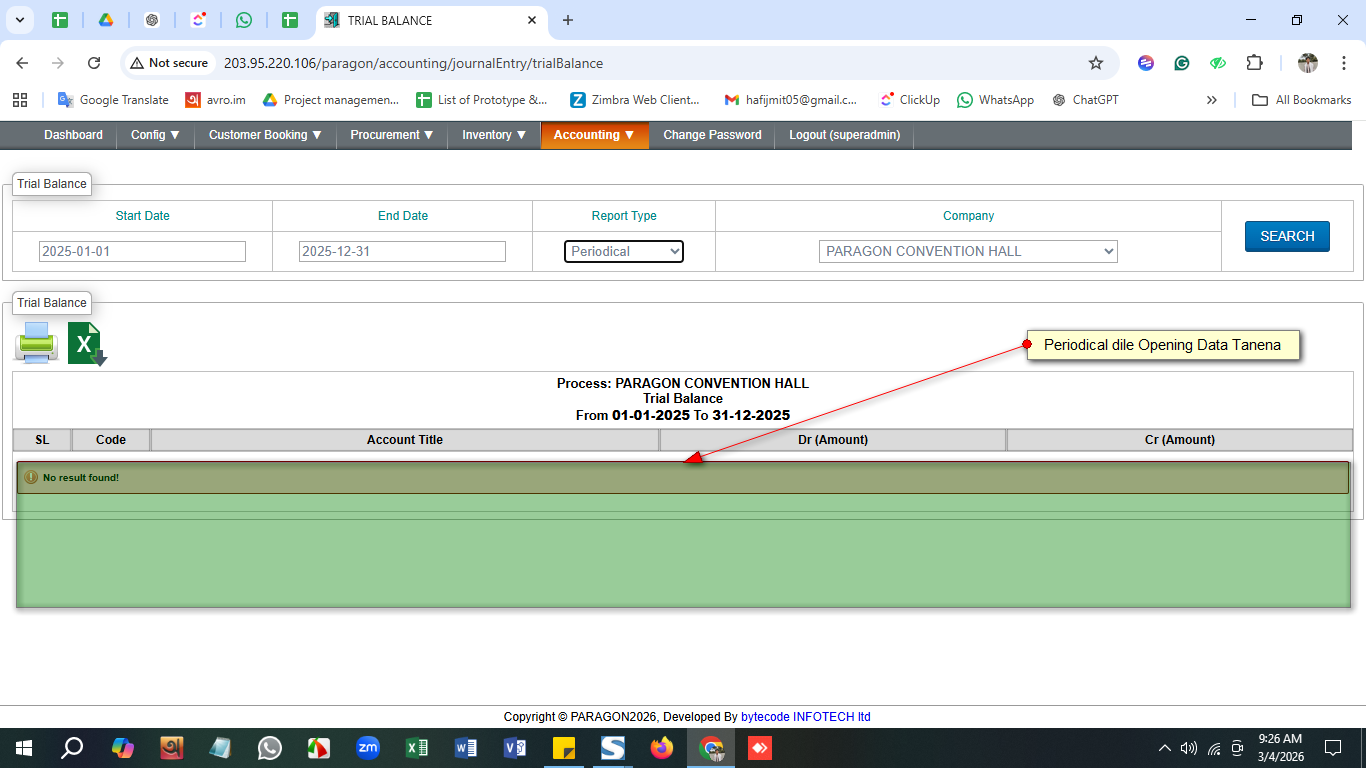Open Windows taskbar search

pyautogui.click(x=72, y=748)
